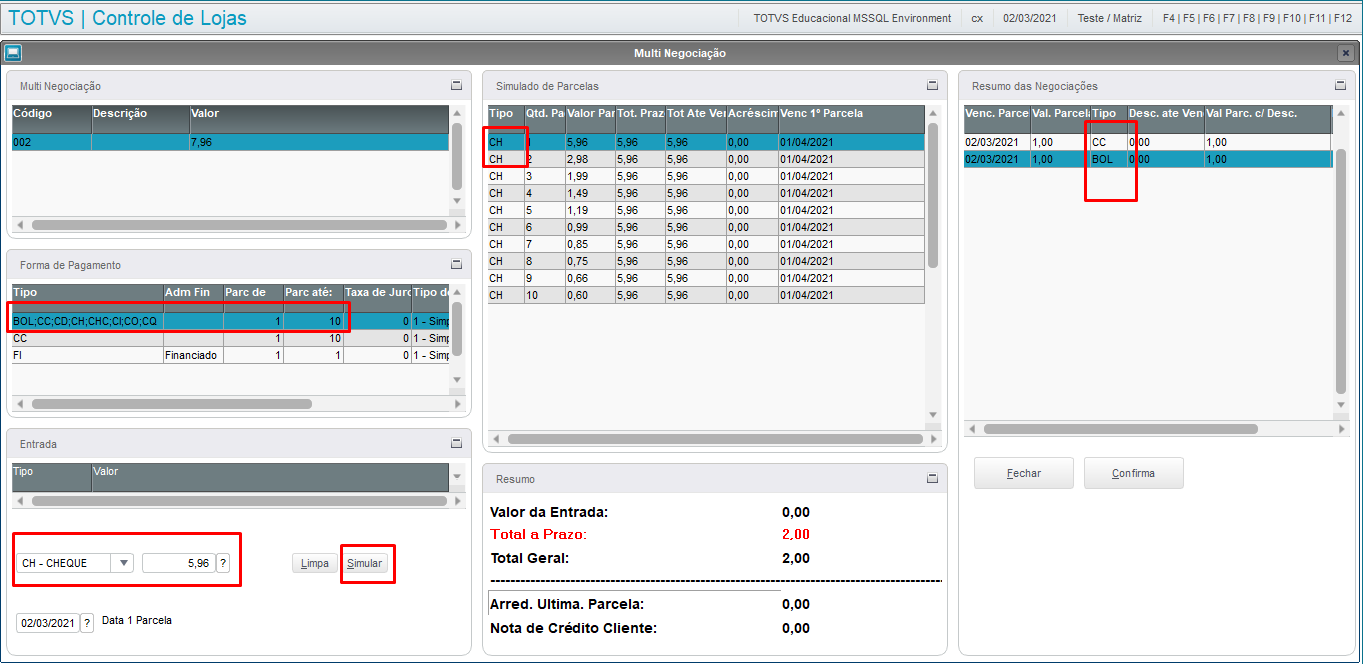Select the CC row in Forma de Pagamento

tap(230, 338)
